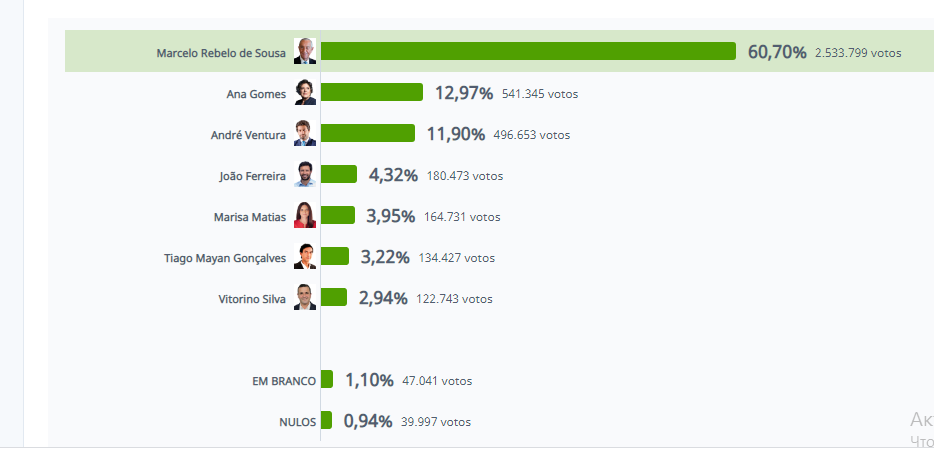934x449 pixels.
Task: Select Vitorino Silva's candidate portrait
Action: 305,298
